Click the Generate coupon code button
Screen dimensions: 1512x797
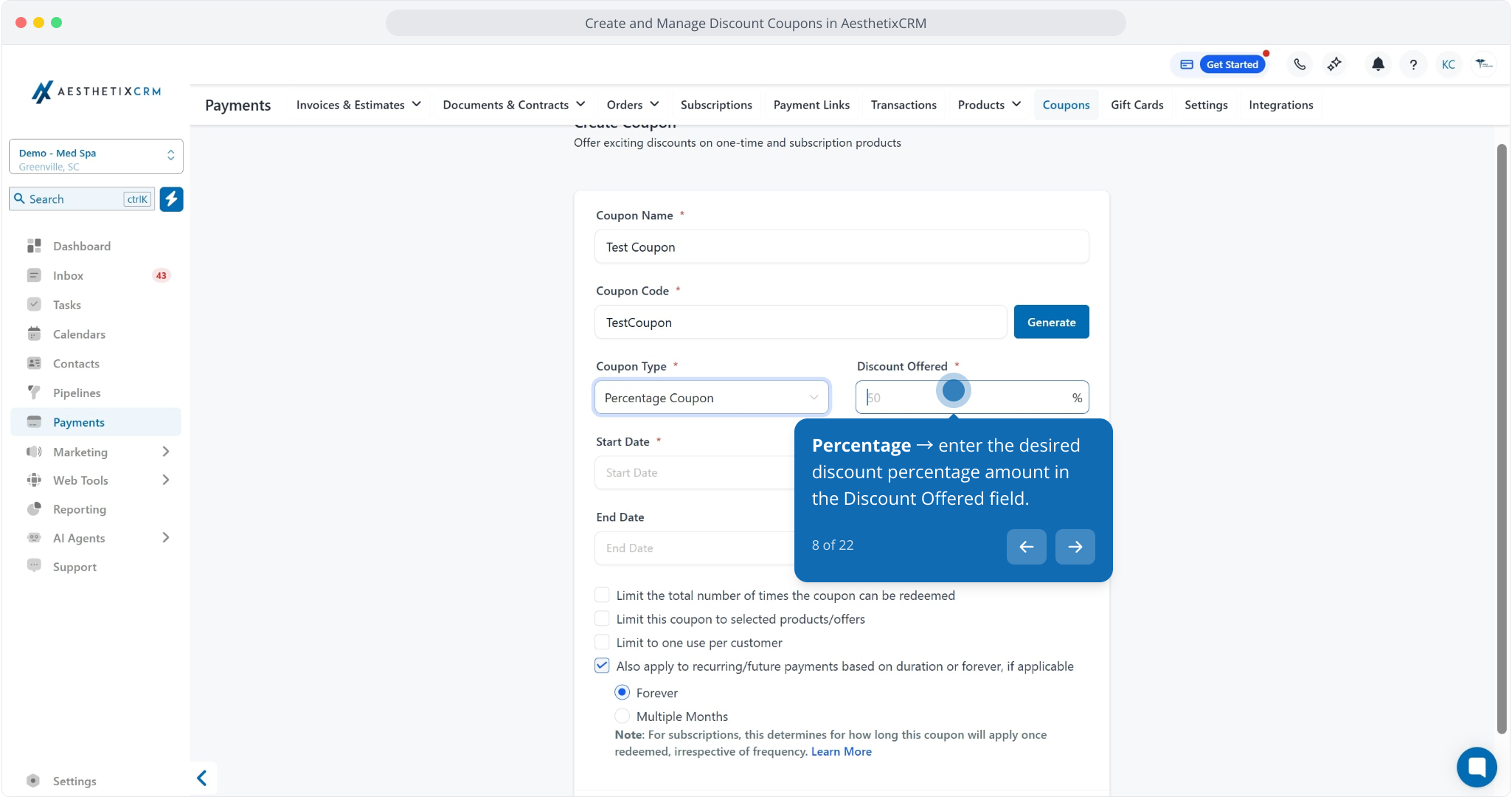click(x=1051, y=322)
